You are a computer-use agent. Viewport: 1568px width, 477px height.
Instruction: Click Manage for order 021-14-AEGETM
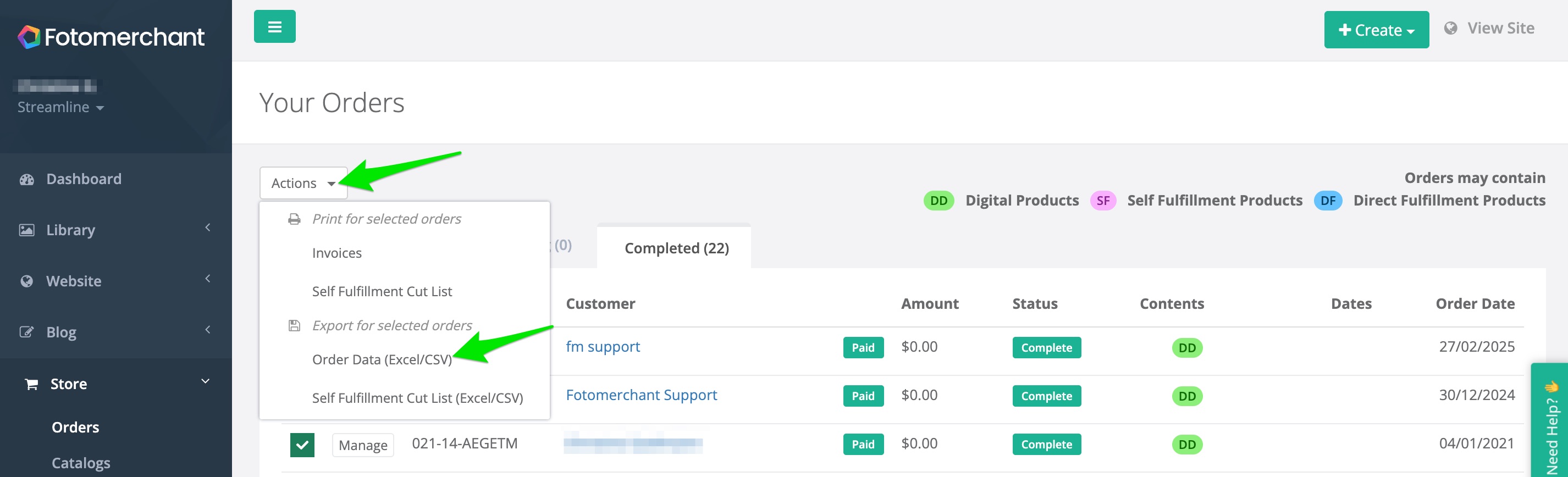363,445
